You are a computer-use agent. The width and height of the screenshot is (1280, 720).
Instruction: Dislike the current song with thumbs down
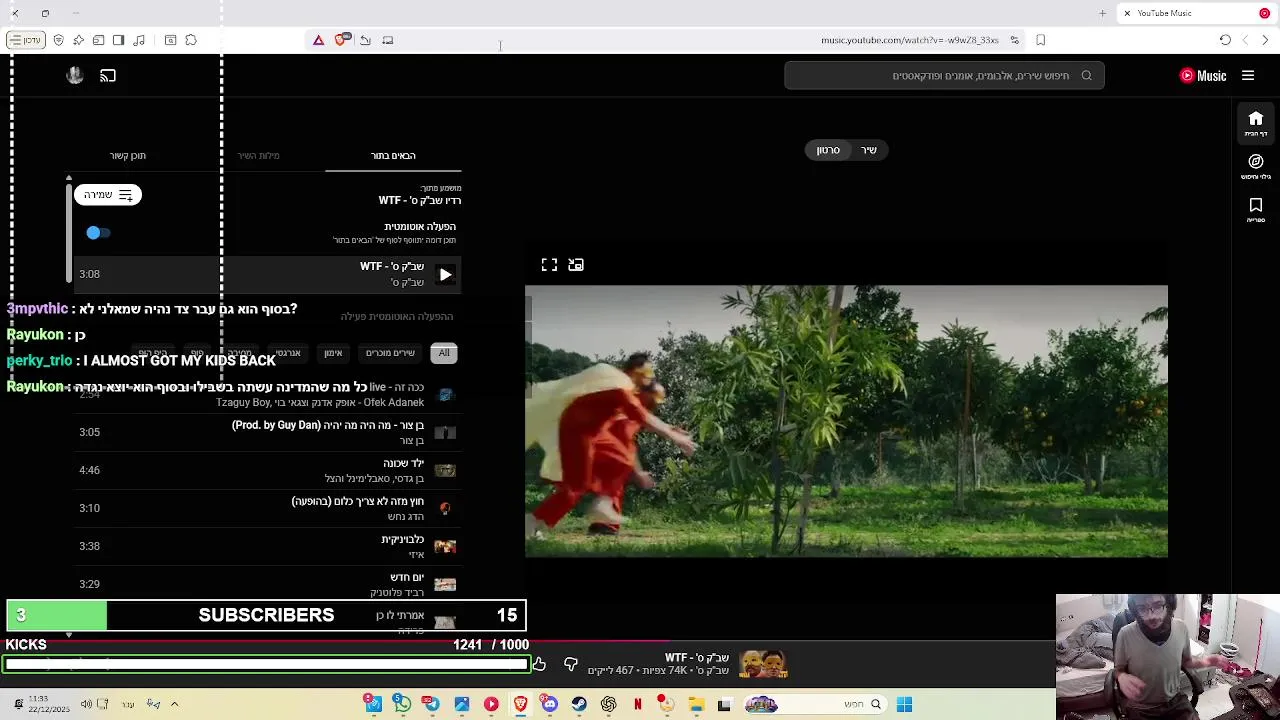point(571,664)
